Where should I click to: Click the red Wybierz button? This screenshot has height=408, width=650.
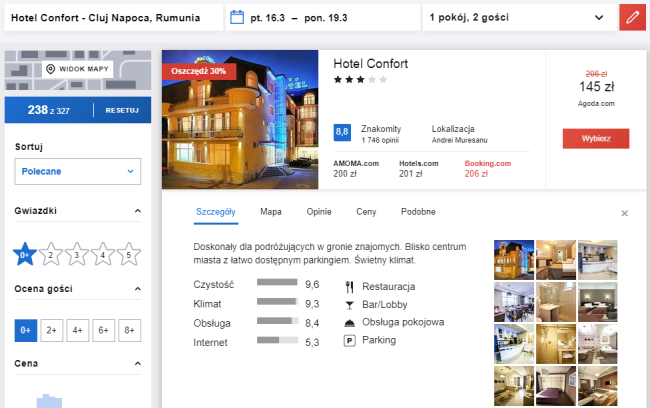coord(595,138)
